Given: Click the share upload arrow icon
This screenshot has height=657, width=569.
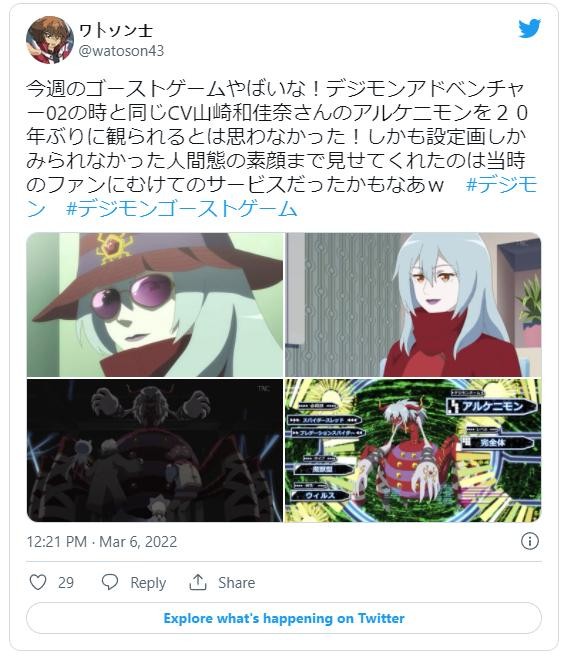Looking at the screenshot, I should point(198,582).
